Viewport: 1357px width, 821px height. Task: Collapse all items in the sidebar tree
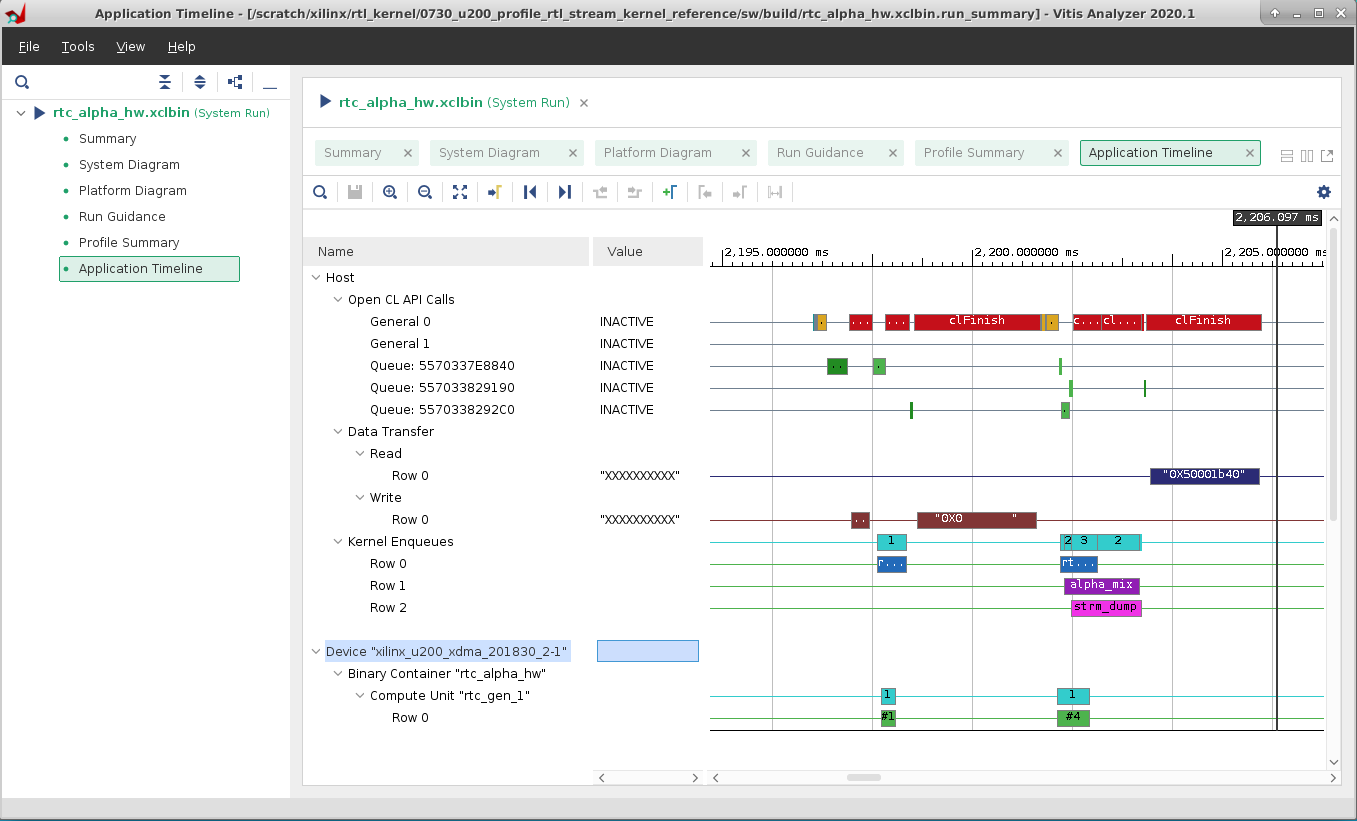(165, 82)
